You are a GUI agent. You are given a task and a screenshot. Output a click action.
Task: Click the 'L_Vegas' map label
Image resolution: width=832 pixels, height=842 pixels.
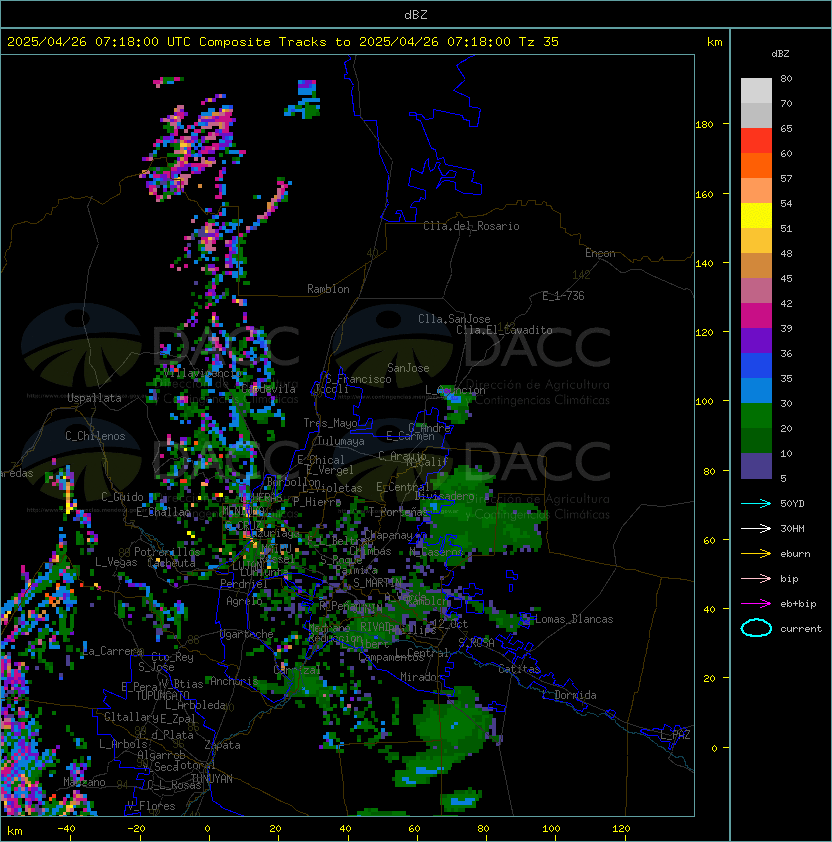pos(116,562)
